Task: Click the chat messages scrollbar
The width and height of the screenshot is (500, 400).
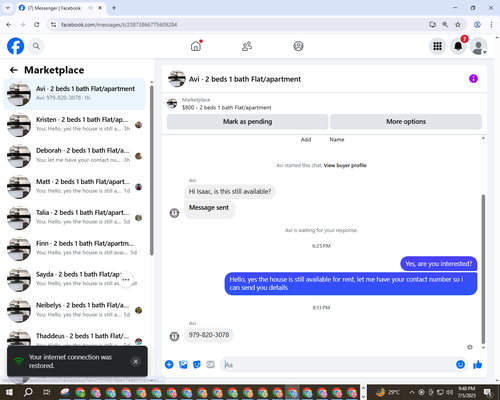Action: [483, 269]
